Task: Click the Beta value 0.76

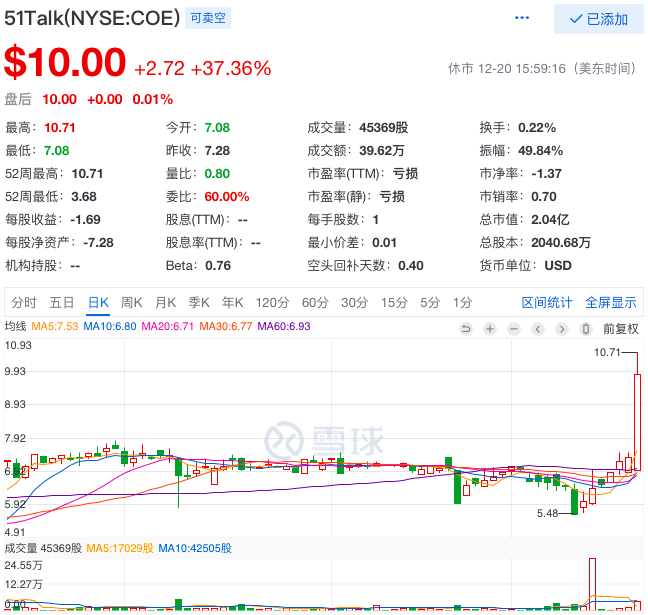Action: pos(218,266)
